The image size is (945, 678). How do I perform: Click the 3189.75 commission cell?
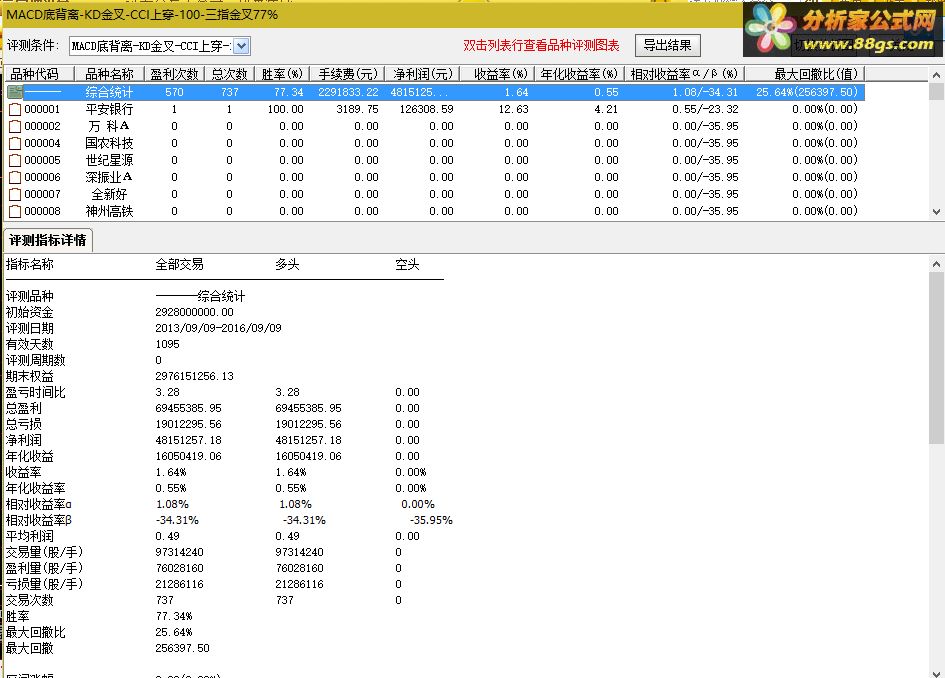[357, 109]
